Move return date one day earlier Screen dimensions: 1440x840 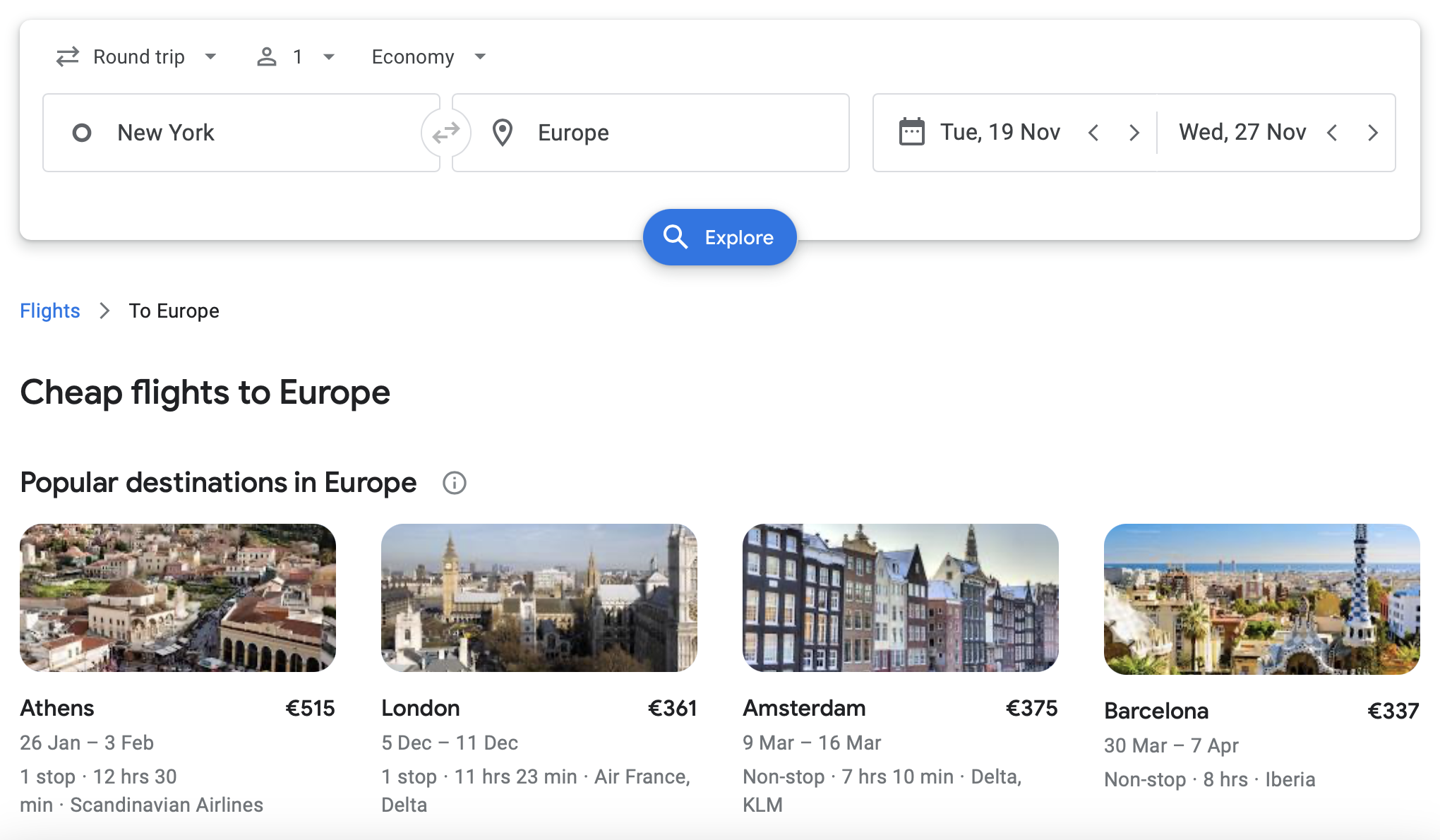[1332, 133]
